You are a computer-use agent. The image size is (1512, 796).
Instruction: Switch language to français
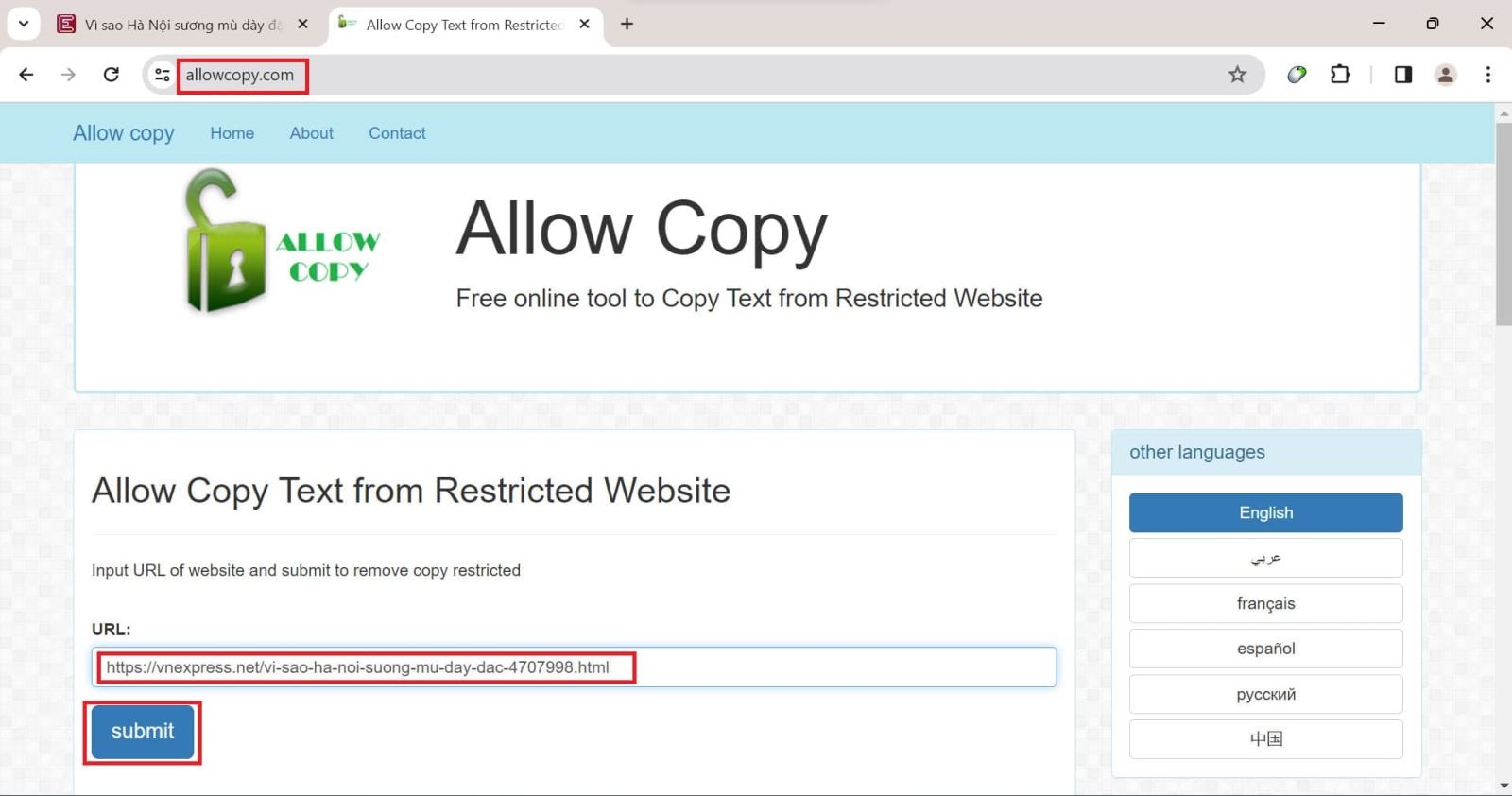(x=1265, y=603)
